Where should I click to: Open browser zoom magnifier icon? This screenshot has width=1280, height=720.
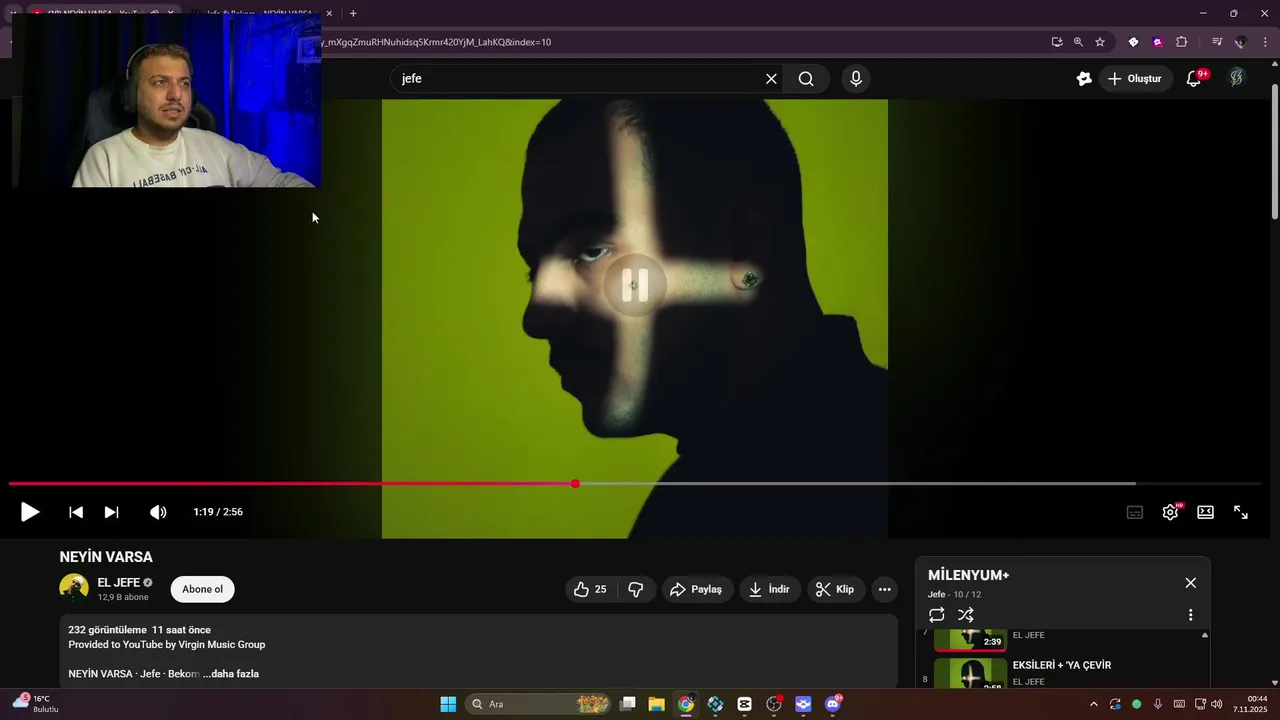[x=1078, y=42]
